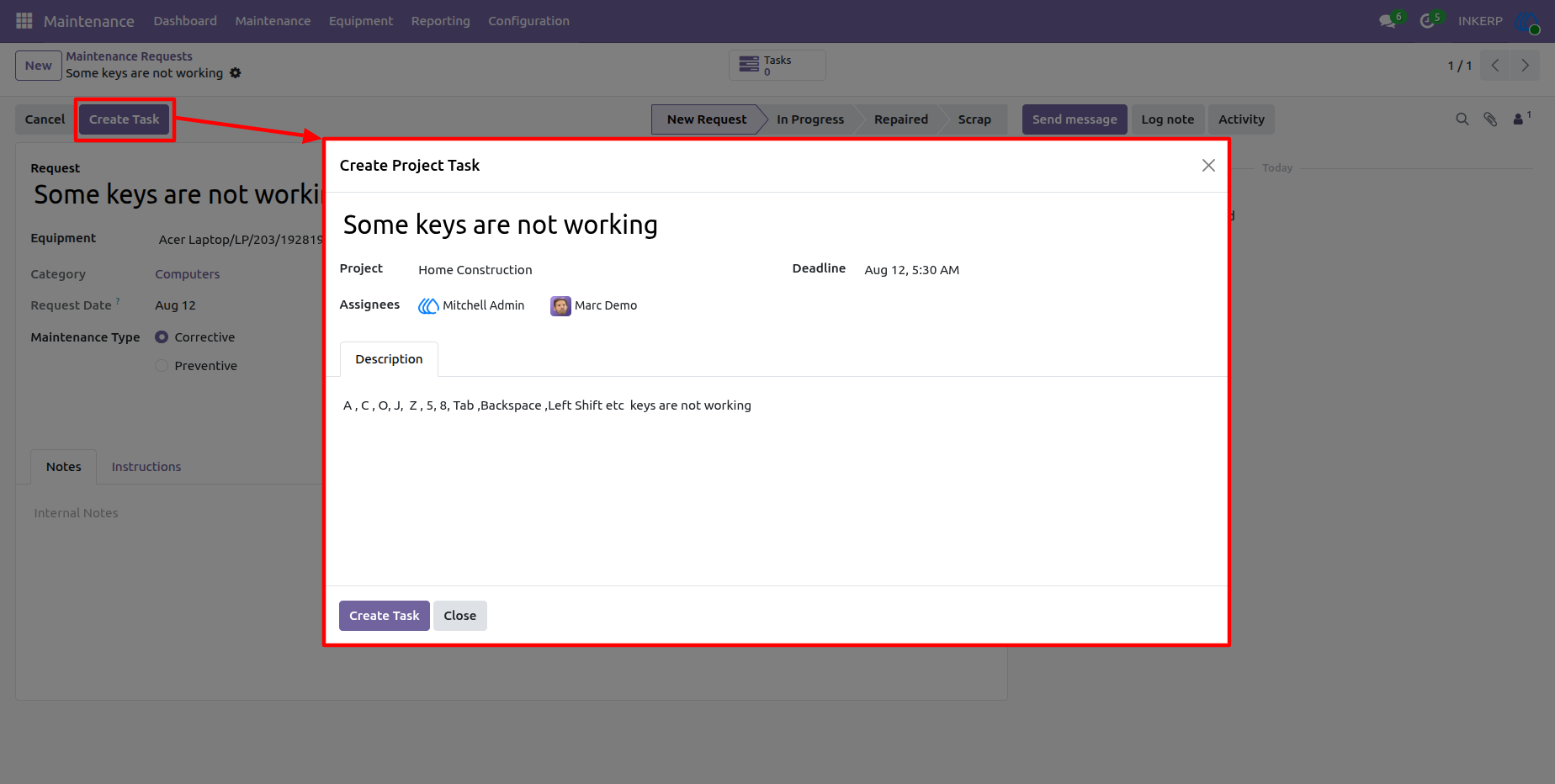Go to previous record arrow
The image size is (1555, 784).
tap(1494, 66)
